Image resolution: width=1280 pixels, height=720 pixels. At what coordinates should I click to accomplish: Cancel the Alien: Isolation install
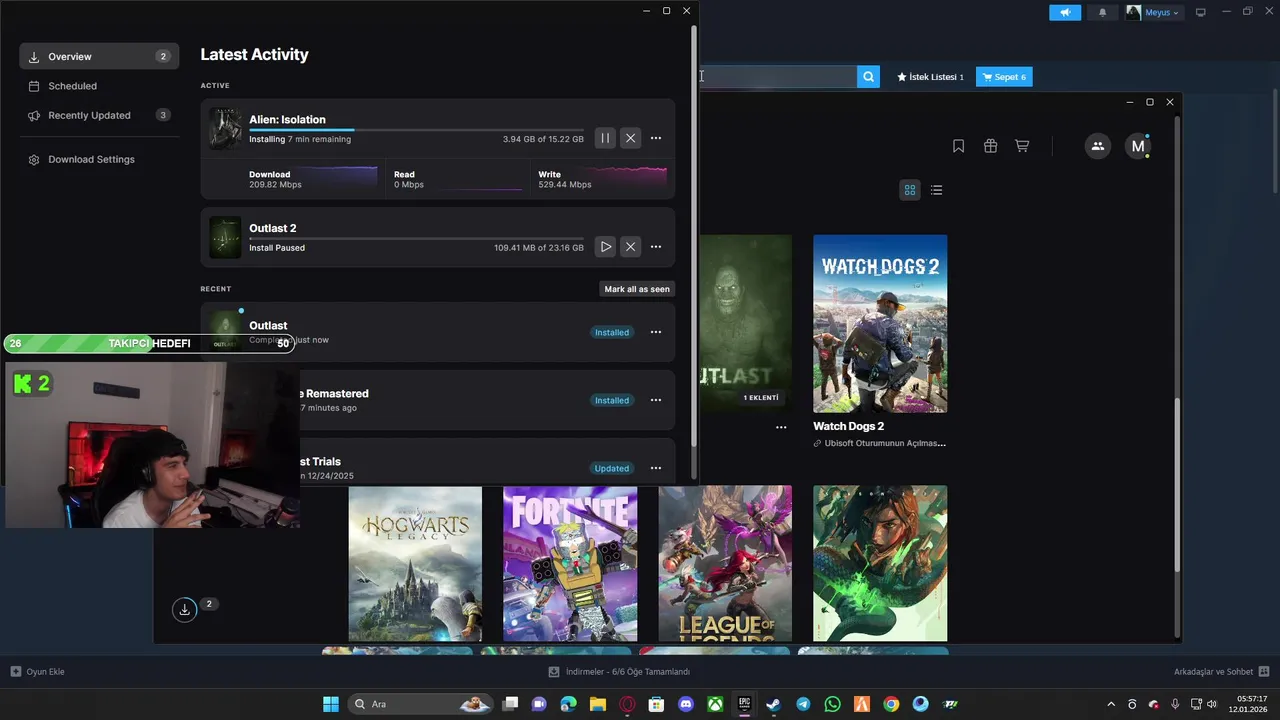pos(630,138)
